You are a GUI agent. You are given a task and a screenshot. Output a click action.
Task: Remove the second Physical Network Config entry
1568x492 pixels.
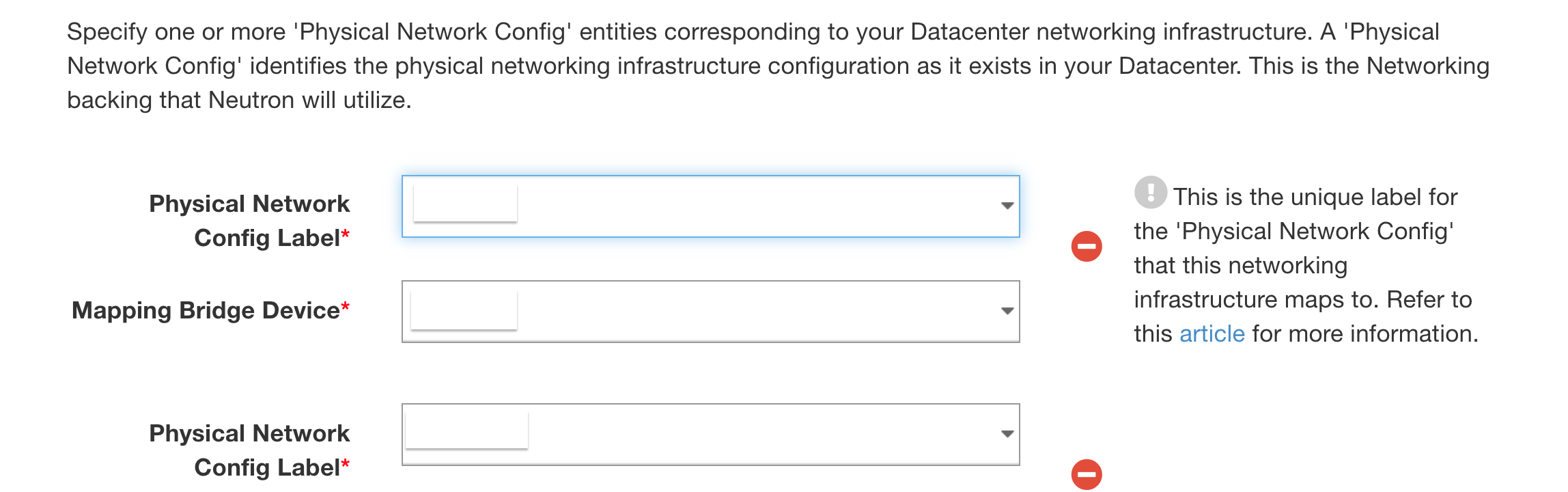coord(1087,474)
